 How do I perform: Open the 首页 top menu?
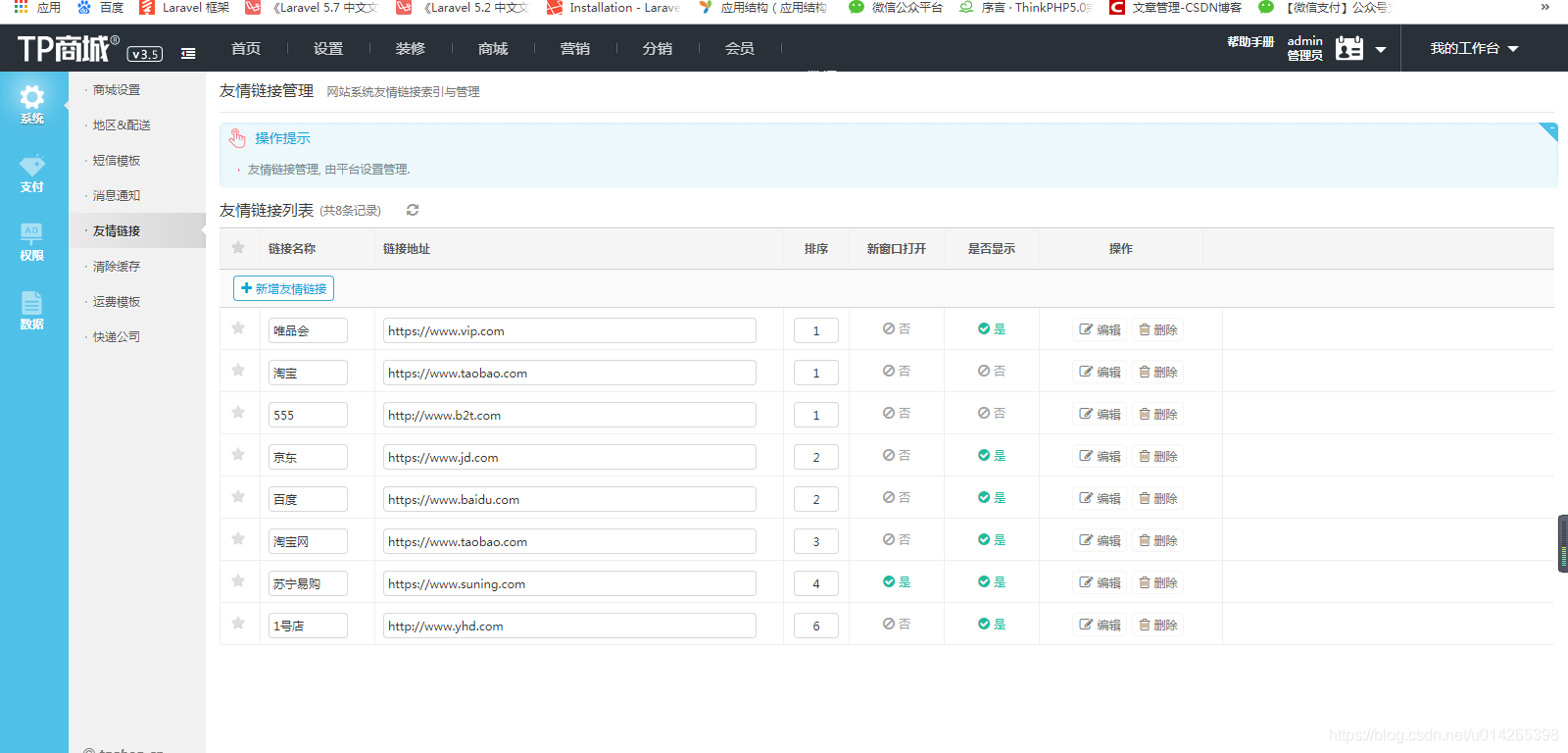pos(246,48)
